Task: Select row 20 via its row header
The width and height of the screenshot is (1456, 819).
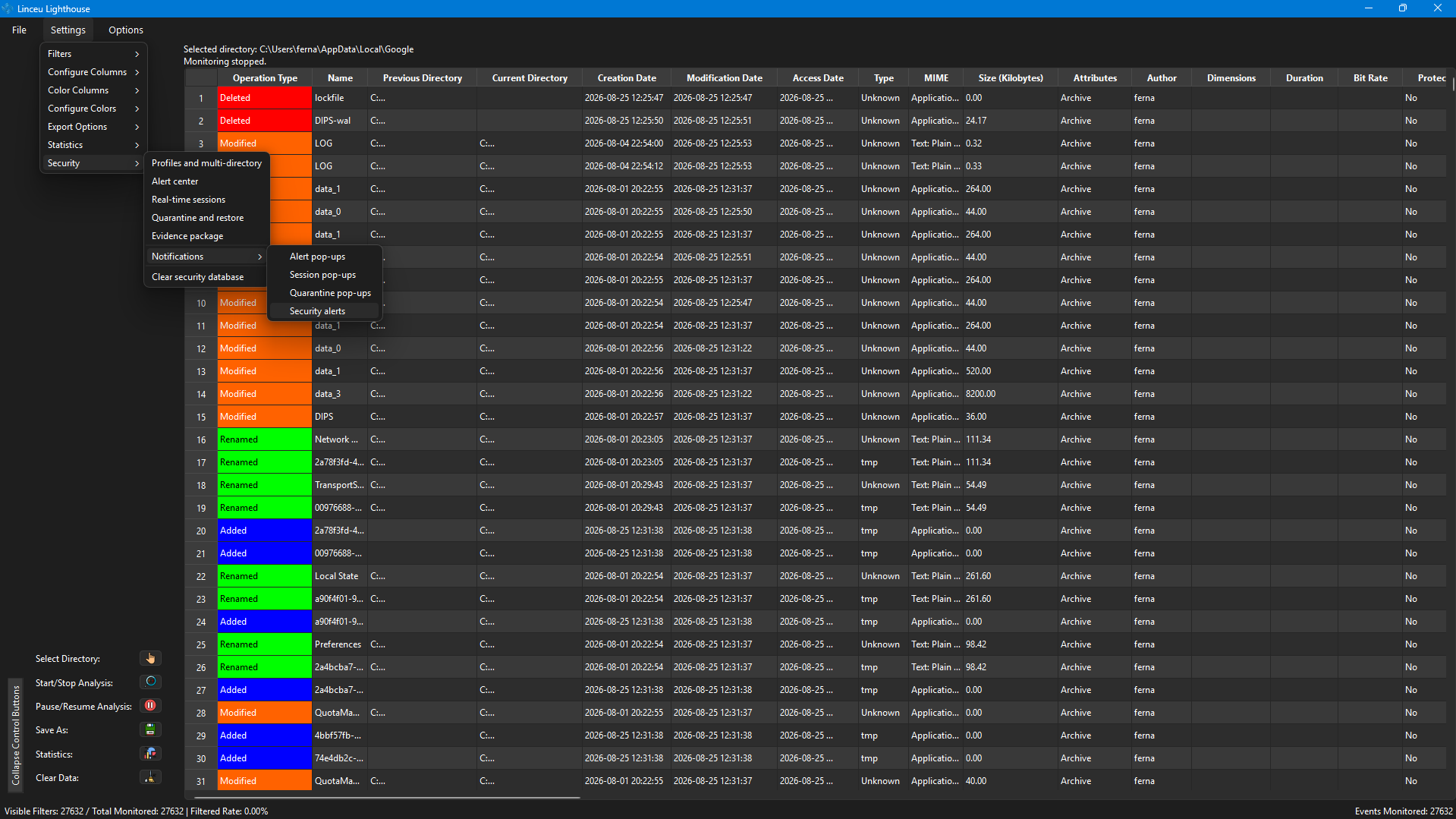Action: [201, 531]
